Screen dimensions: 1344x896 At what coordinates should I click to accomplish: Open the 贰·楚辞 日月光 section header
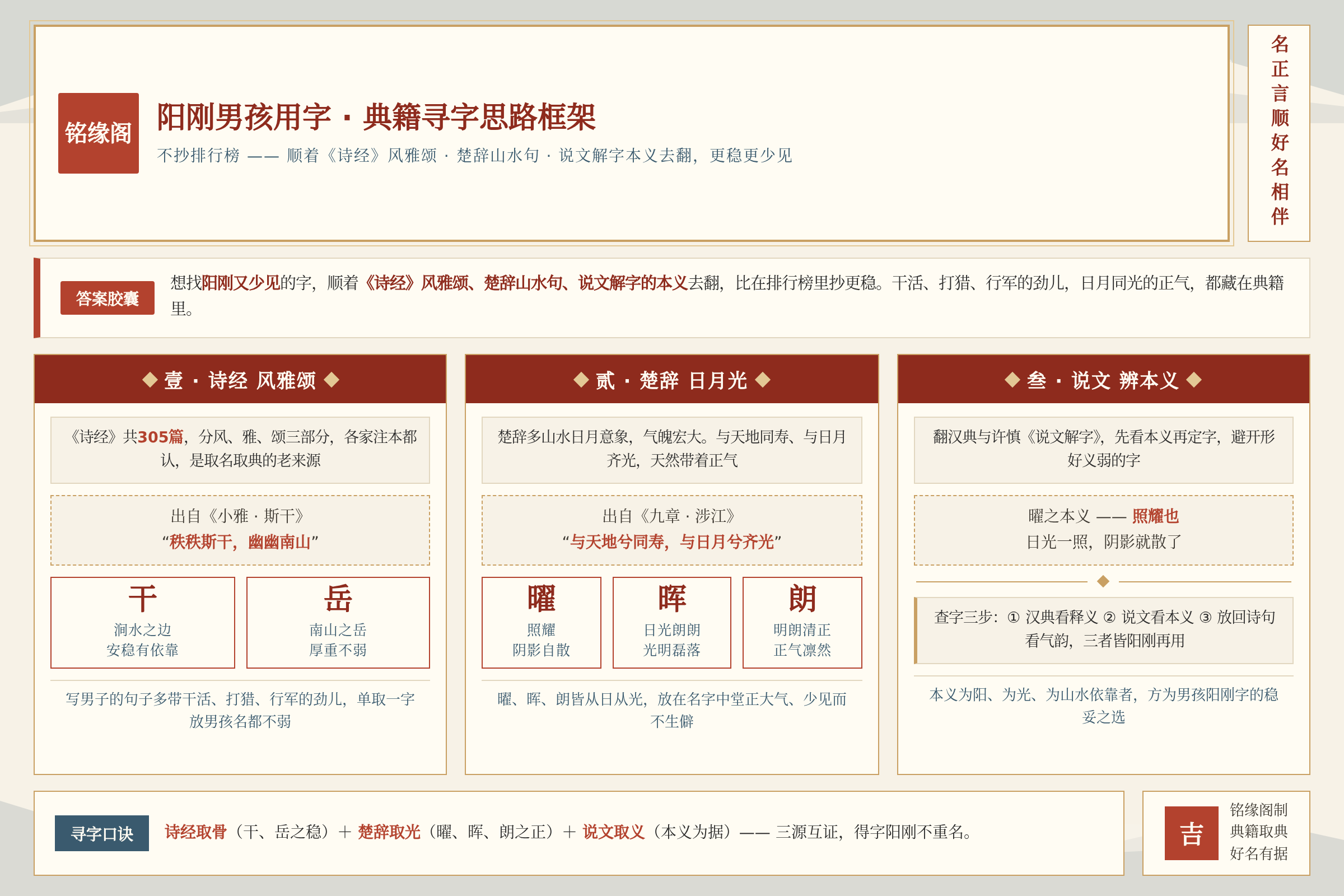[672, 380]
